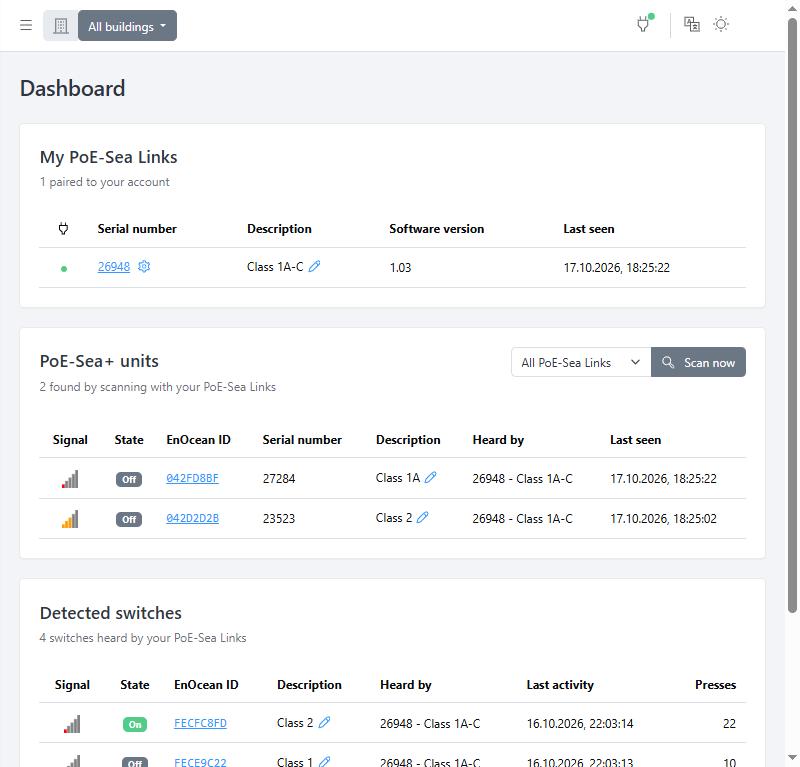Click signal strength icon for 042FD8BF
Viewport: 800px width, 767px height.
pos(70,479)
